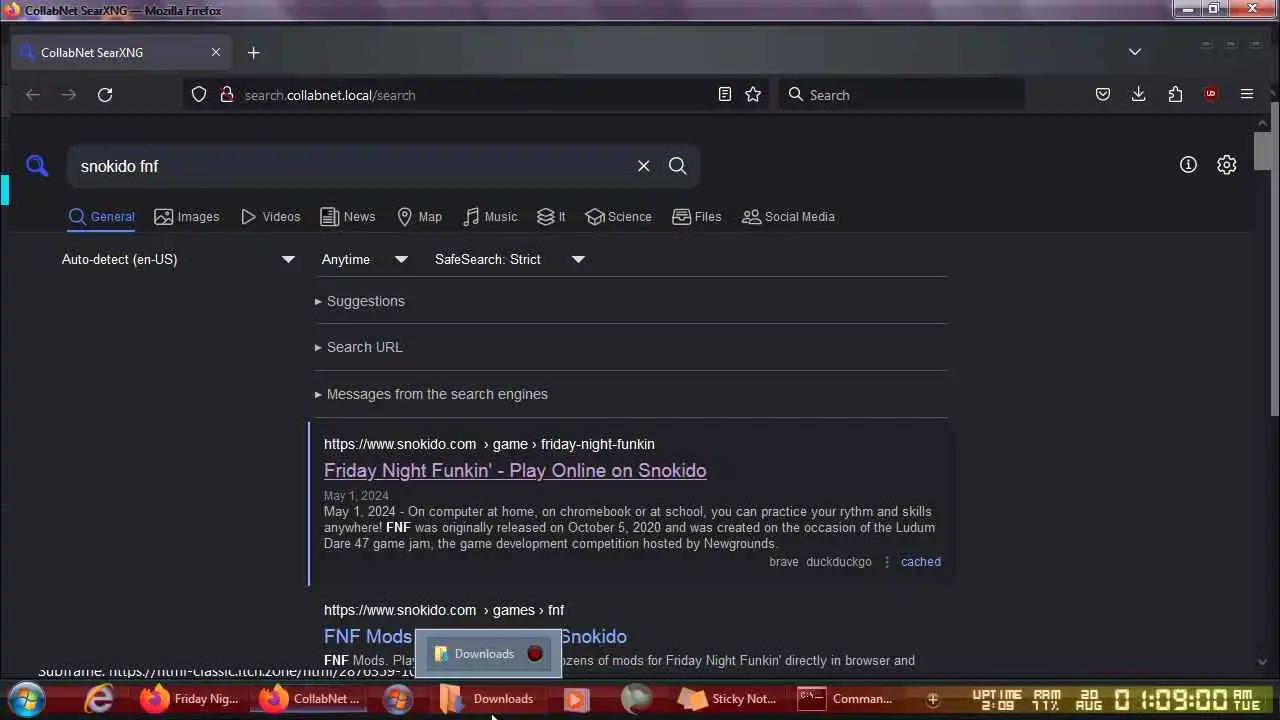
Task: Open the SafeSearch: Strict dropdown
Action: 510,259
